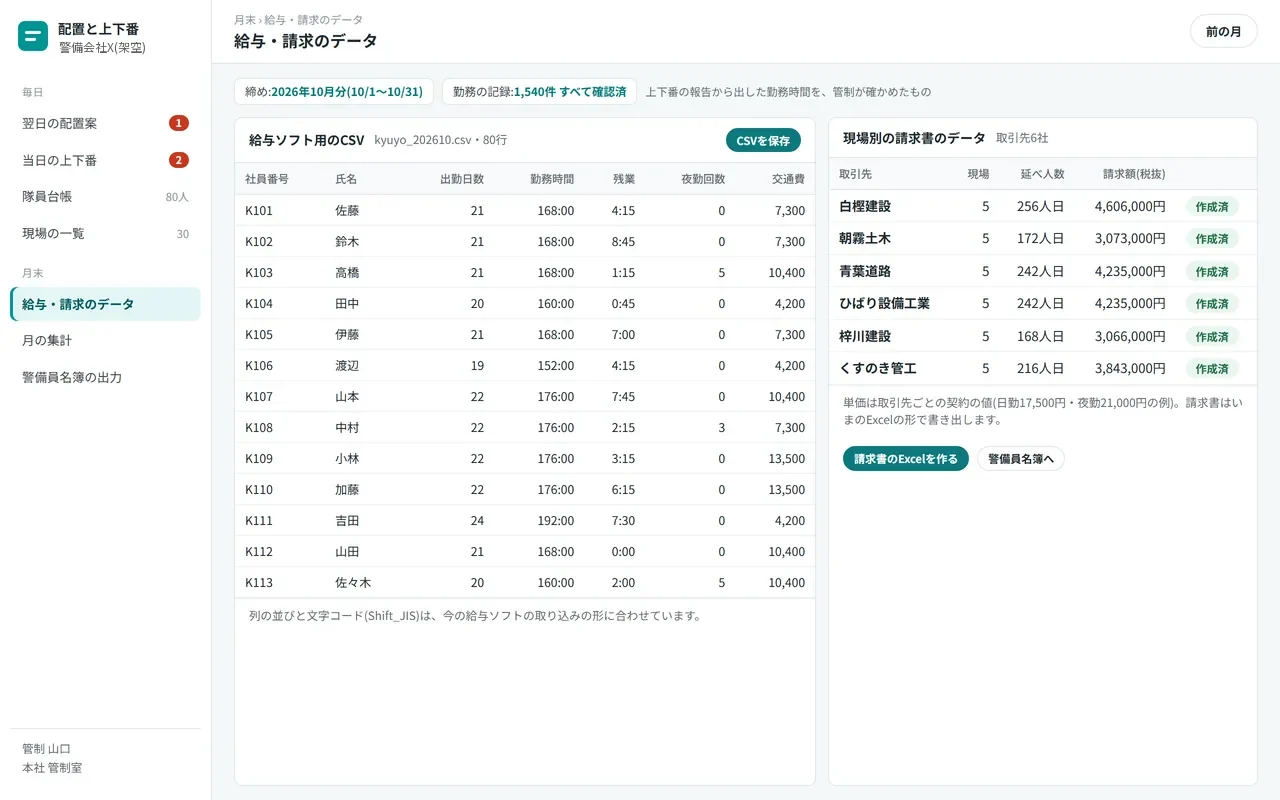Click the name 伊藤 in row K105
Viewport: 1280px width, 800px height.
(347, 335)
